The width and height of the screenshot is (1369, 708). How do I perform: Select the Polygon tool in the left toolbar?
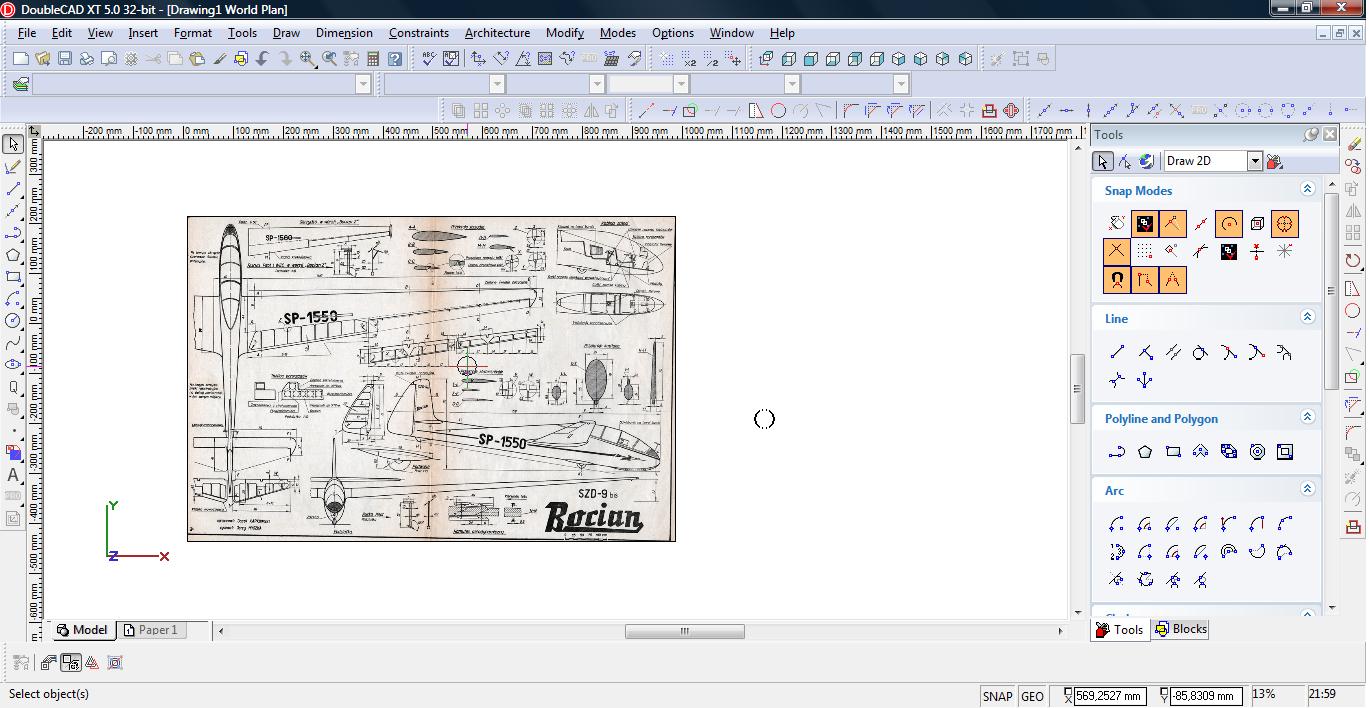pyautogui.click(x=13, y=255)
